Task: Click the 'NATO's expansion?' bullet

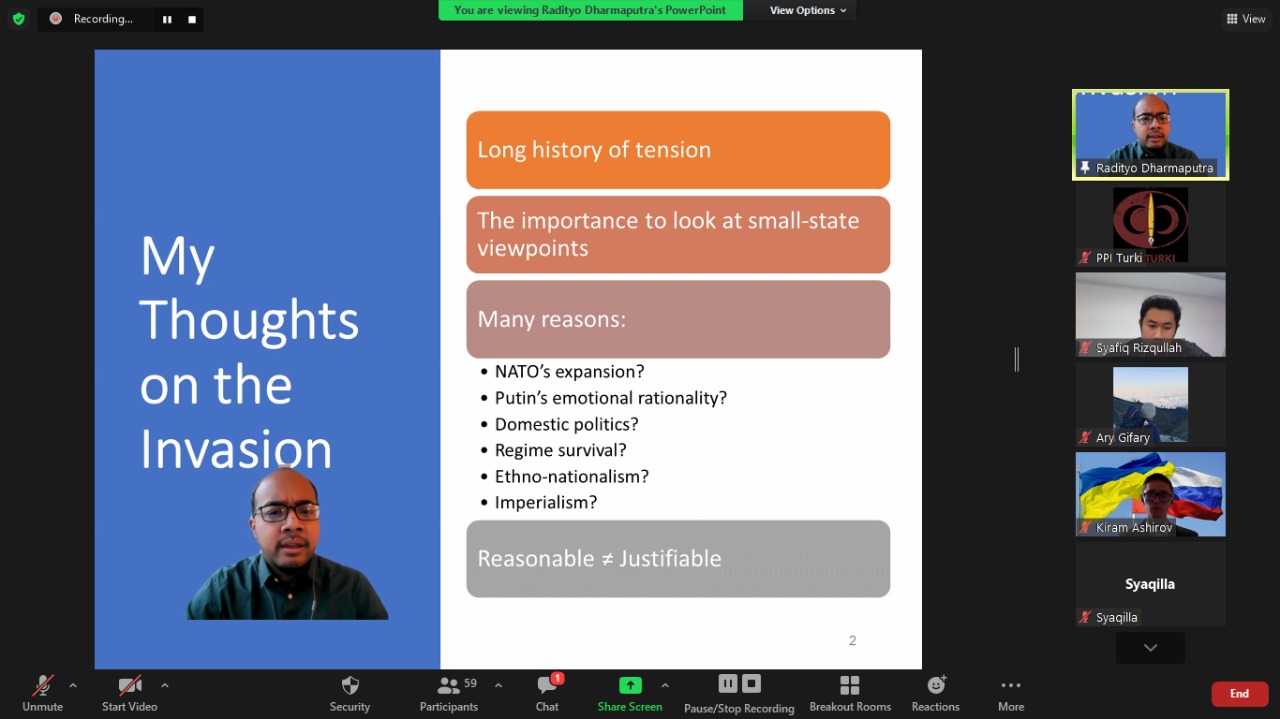Action: (569, 372)
